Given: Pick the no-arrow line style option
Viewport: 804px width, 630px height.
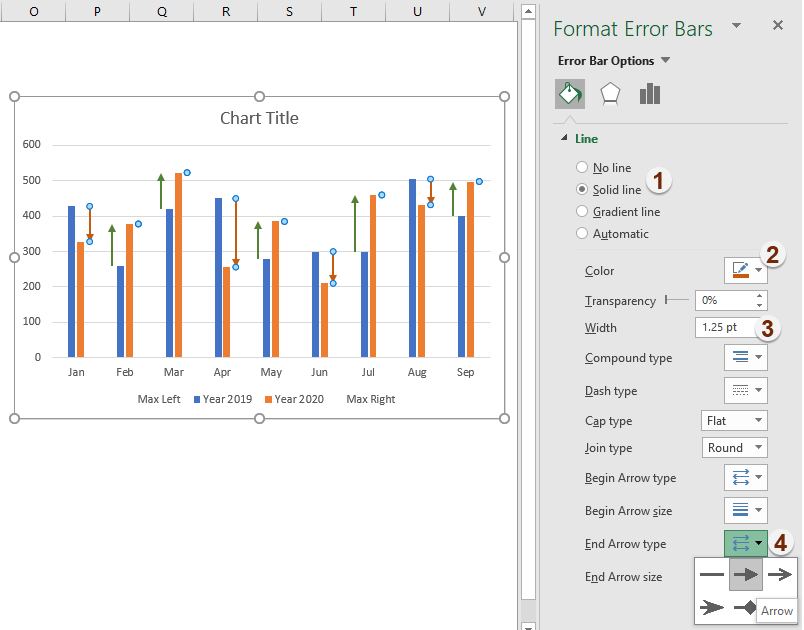Looking at the screenshot, I should pos(712,575).
